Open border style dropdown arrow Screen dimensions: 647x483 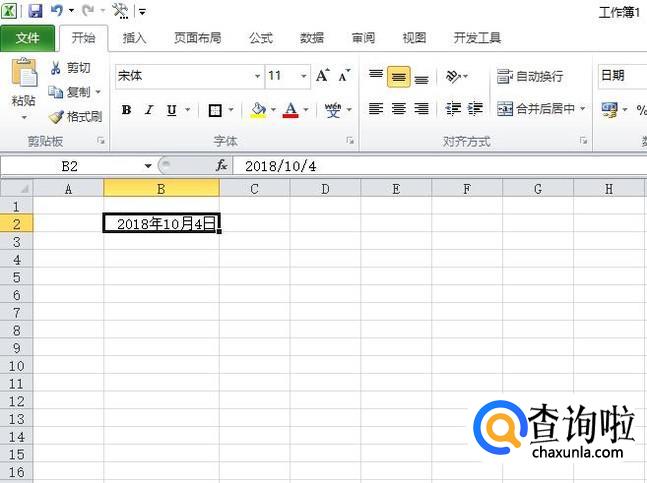click(231, 110)
